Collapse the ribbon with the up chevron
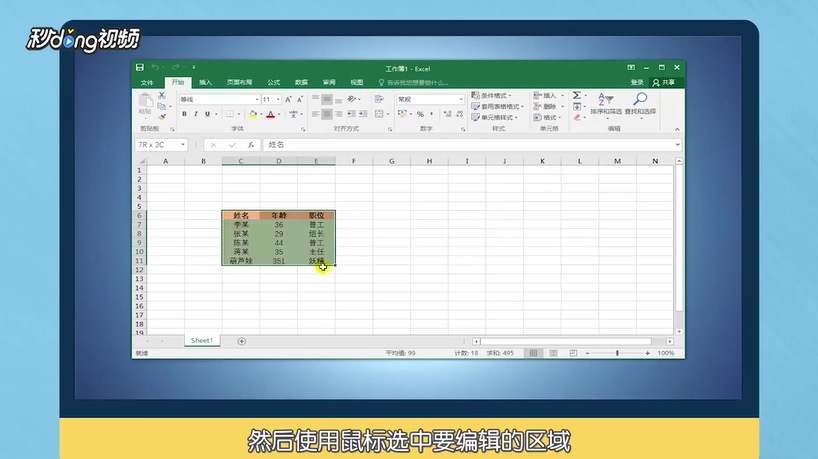 click(x=677, y=129)
